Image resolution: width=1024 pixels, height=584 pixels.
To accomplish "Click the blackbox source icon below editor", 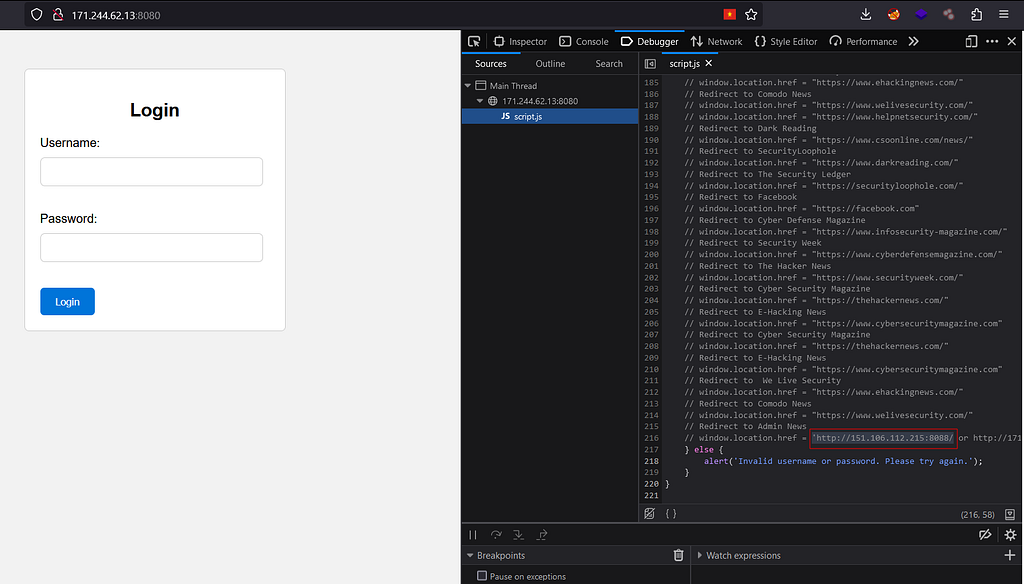I will [649, 513].
